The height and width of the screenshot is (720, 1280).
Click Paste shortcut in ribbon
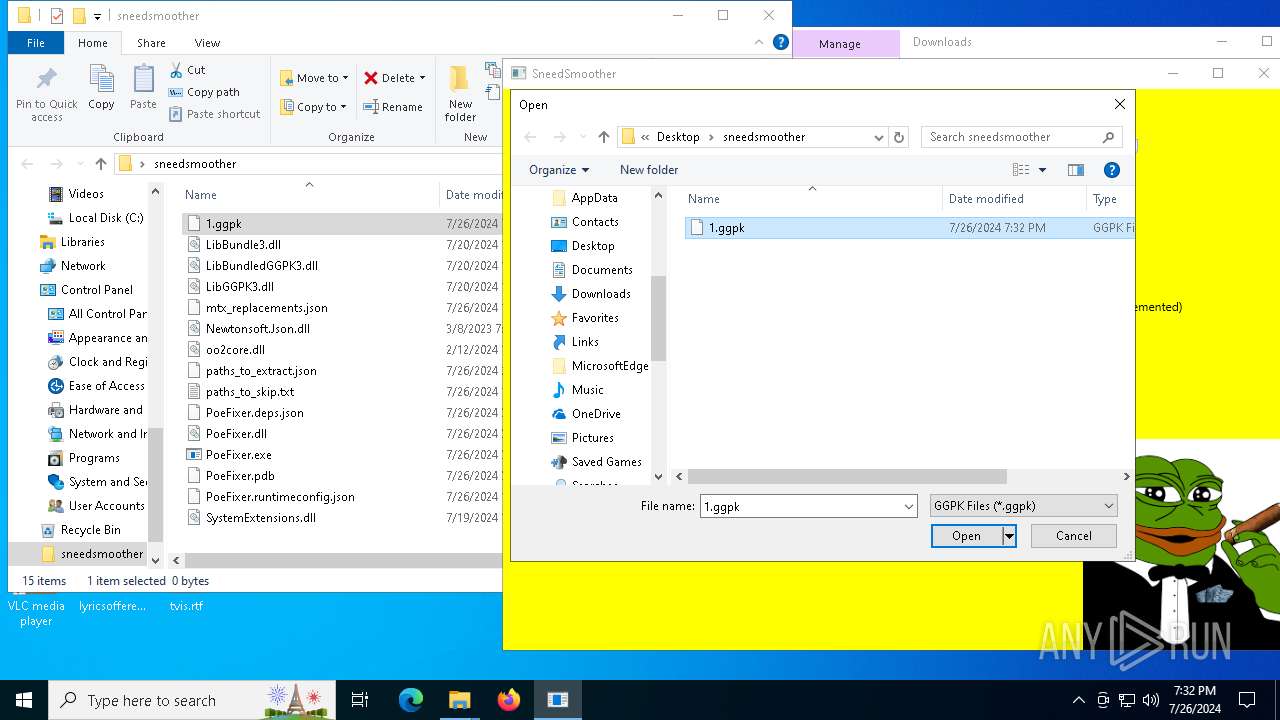214,114
